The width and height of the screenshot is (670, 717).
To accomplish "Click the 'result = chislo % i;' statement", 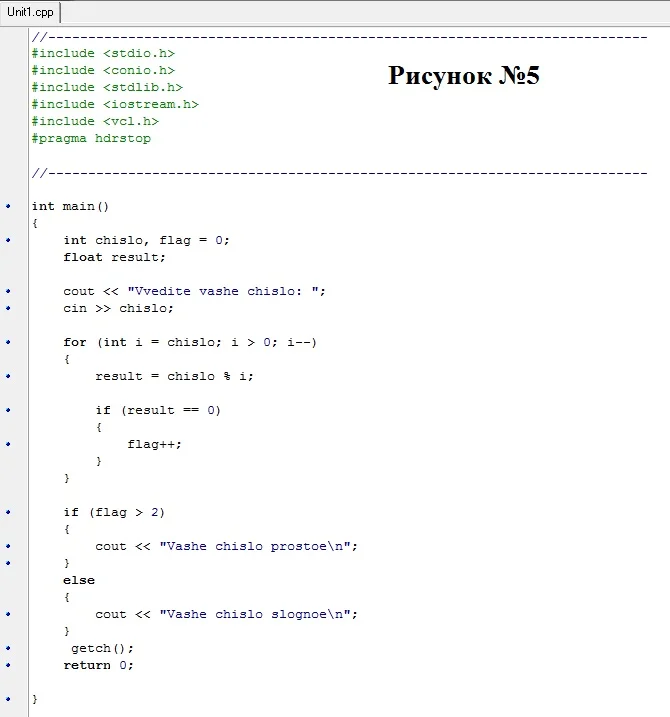I will pos(174,376).
